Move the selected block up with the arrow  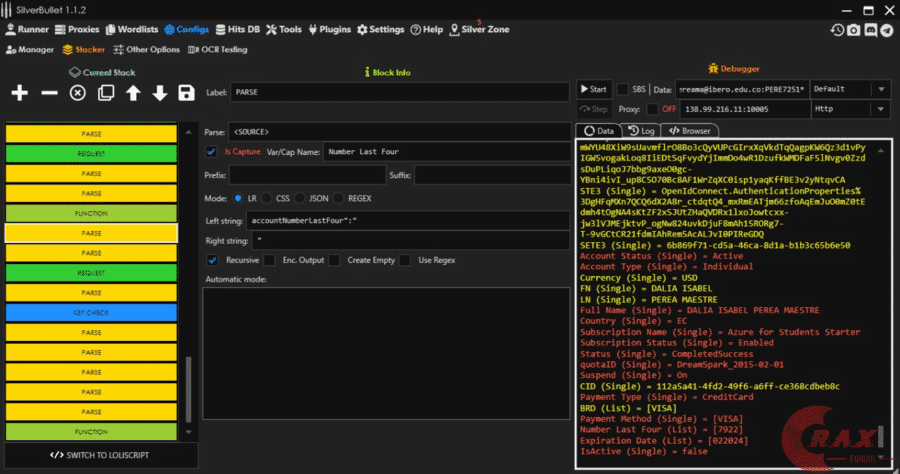click(132, 93)
